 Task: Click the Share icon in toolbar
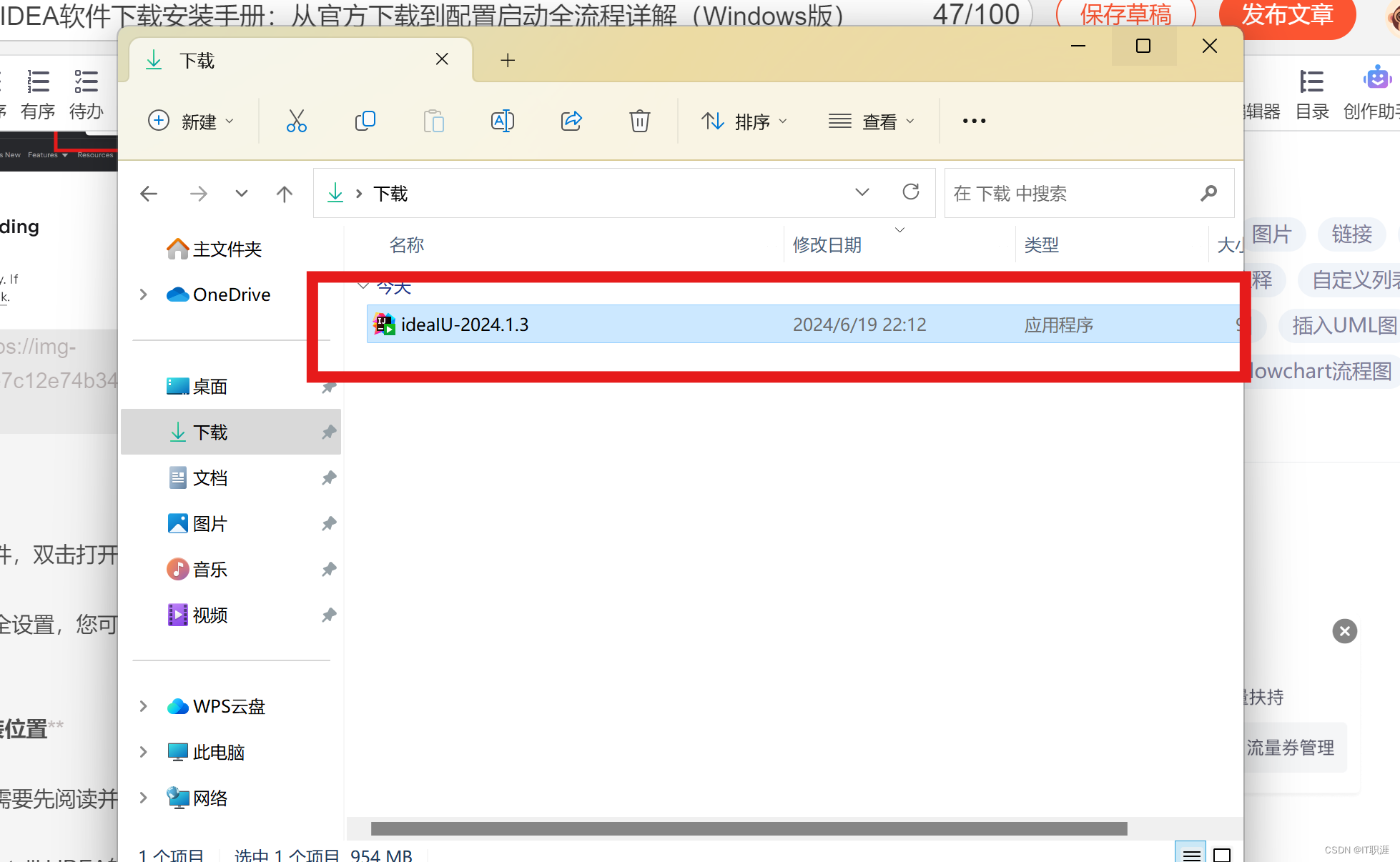[x=571, y=121]
